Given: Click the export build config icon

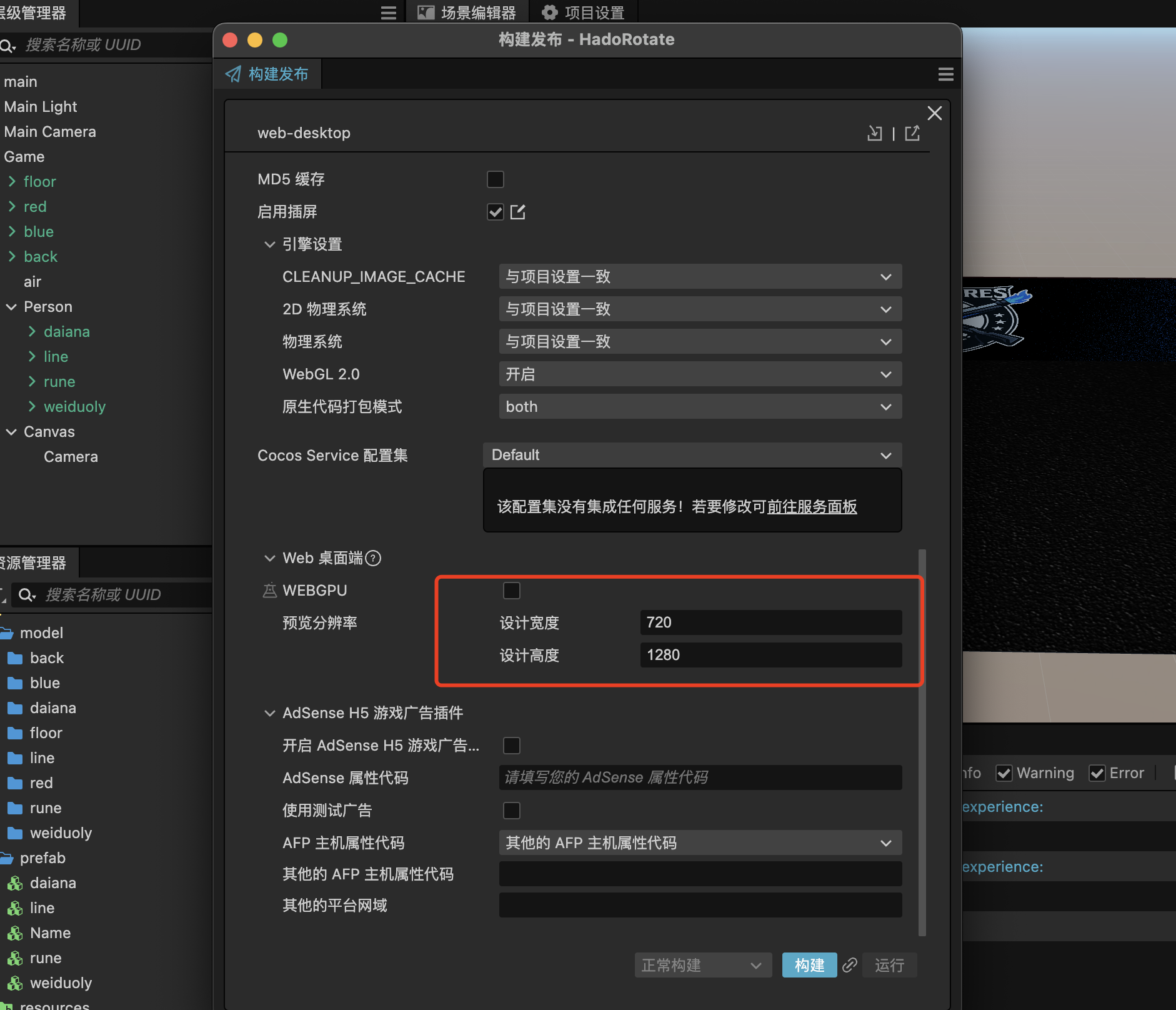Looking at the screenshot, I should [912, 133].
